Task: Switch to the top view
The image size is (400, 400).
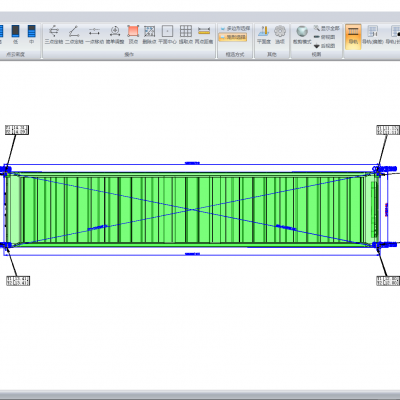Action: [x=324, y=37]
